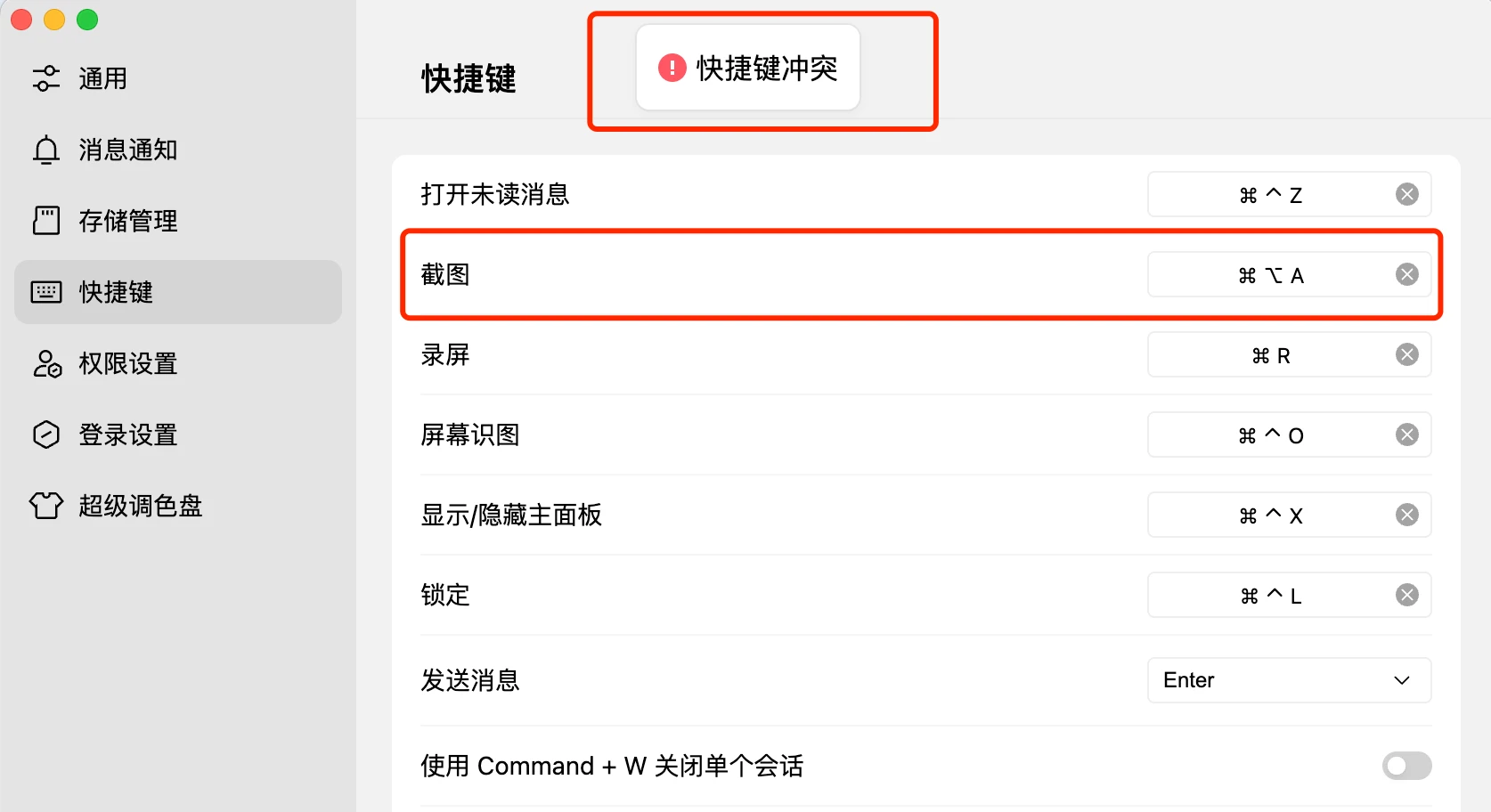Clear the unread messages shortcut ⌘^Z
This screenshot has width=1491, height=812.
1407,194
